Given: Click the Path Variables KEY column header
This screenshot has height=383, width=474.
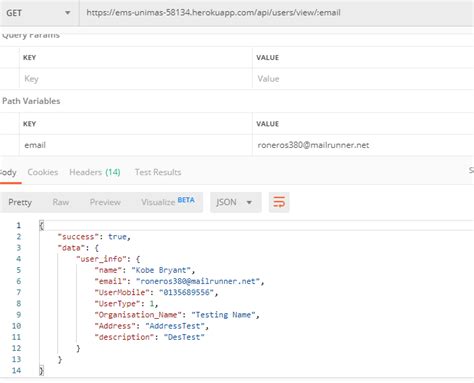Looking at the screenshot, I should click(x=29, y=124).
